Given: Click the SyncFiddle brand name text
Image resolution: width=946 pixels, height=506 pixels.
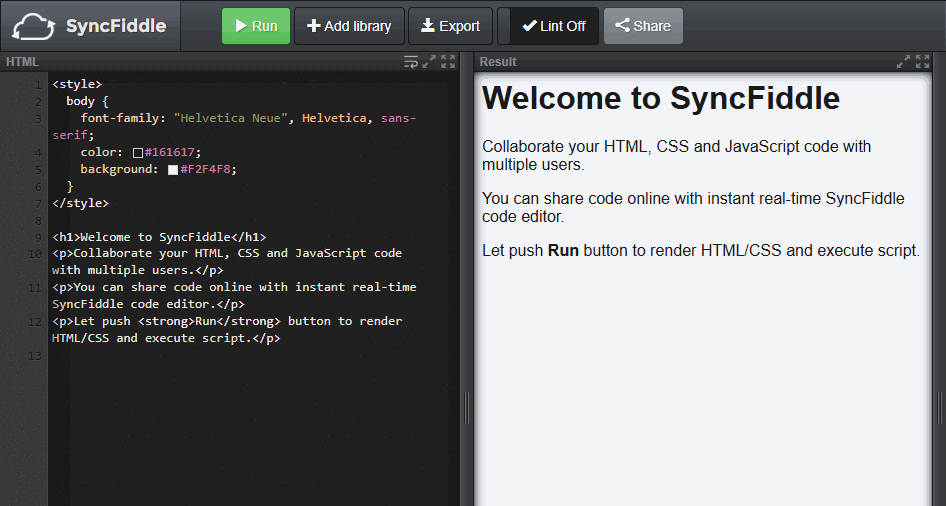Looking at the screenshot, I should coord(116,26).
